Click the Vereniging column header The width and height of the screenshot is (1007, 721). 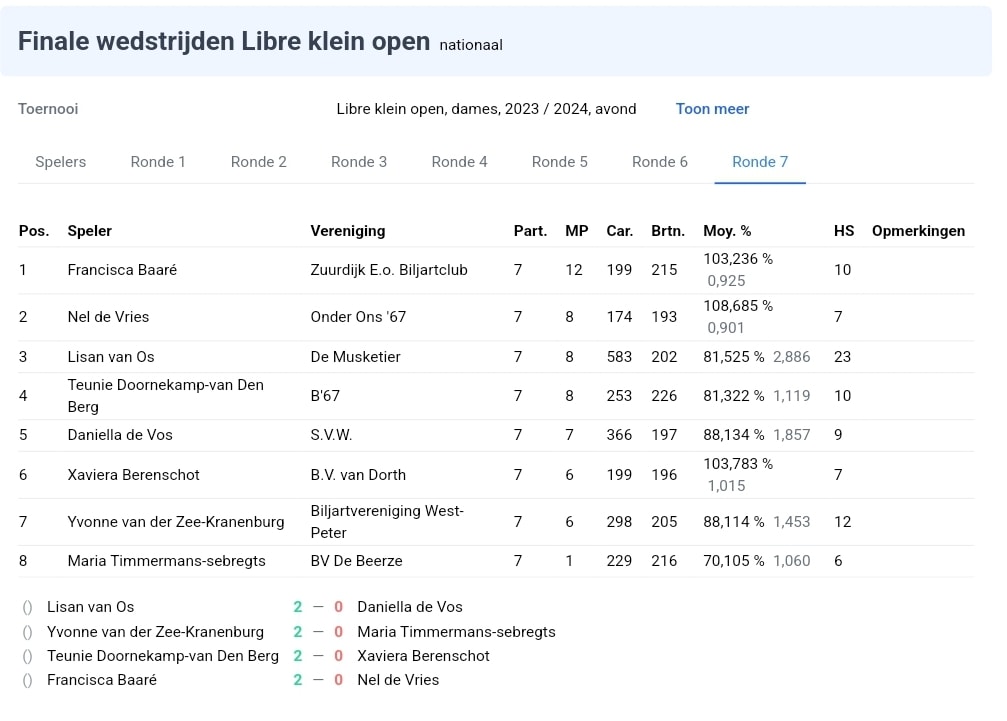348,231
